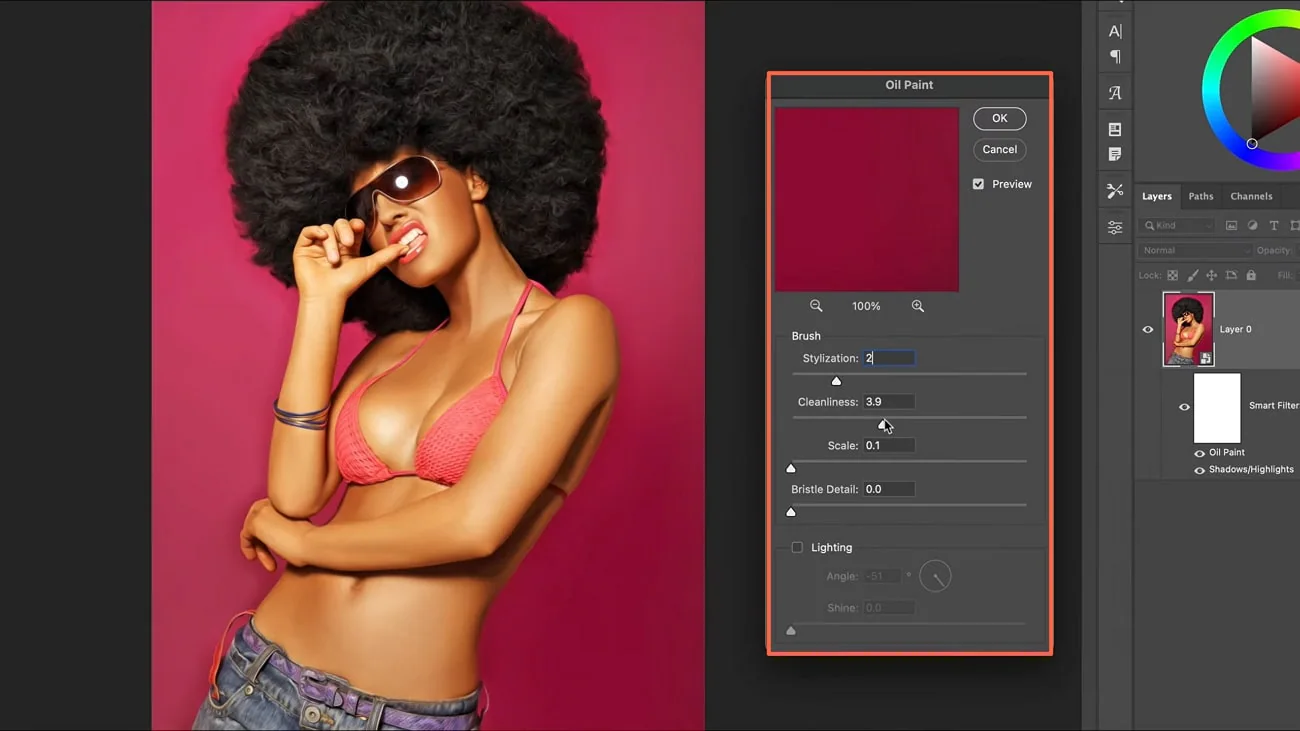Open the Glyphs panel icon
Image resolution: width=1300 pixels, height=731 pixels.
tap(1115, 93)
